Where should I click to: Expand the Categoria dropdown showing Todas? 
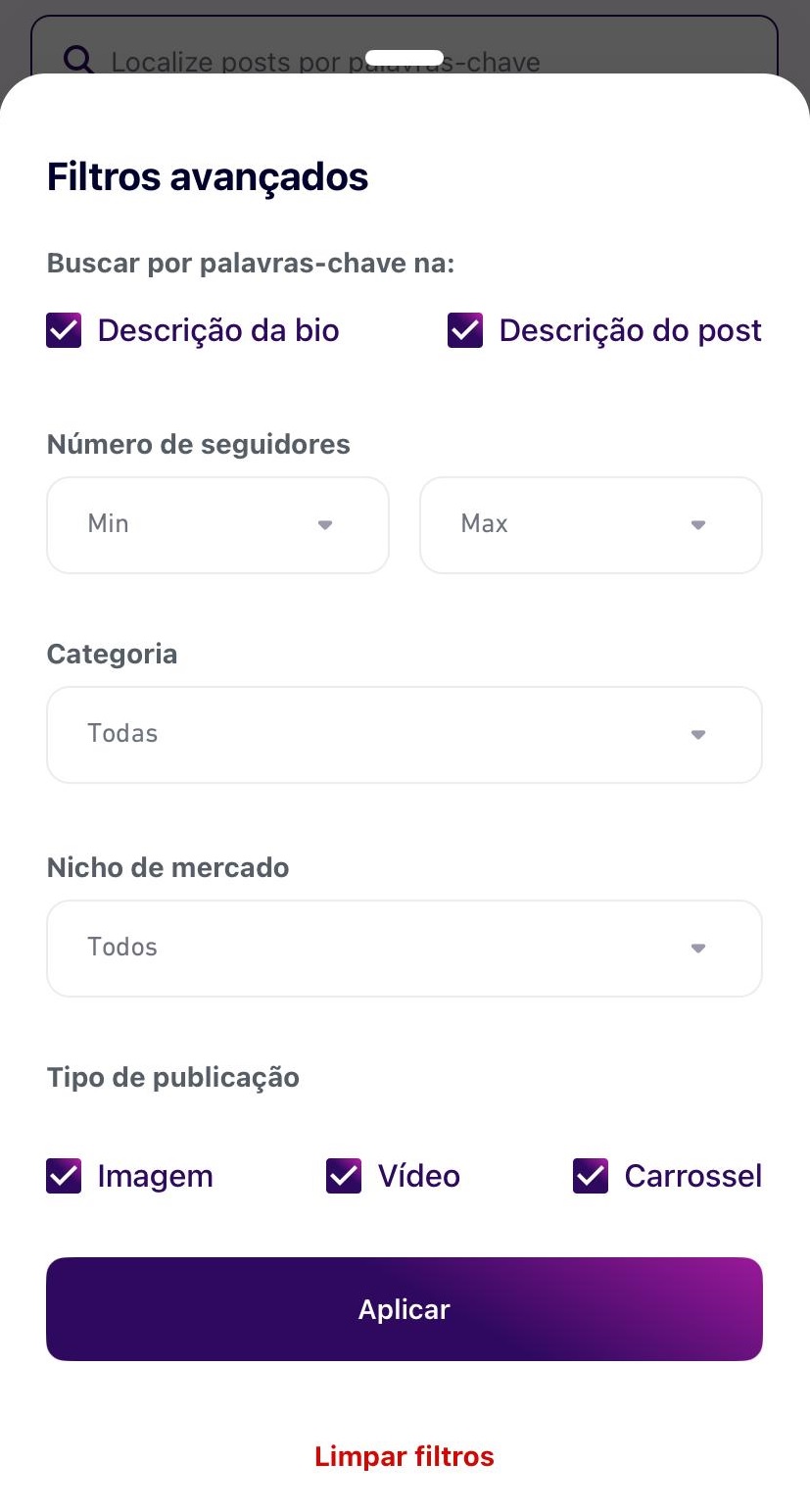click(404, 734)
